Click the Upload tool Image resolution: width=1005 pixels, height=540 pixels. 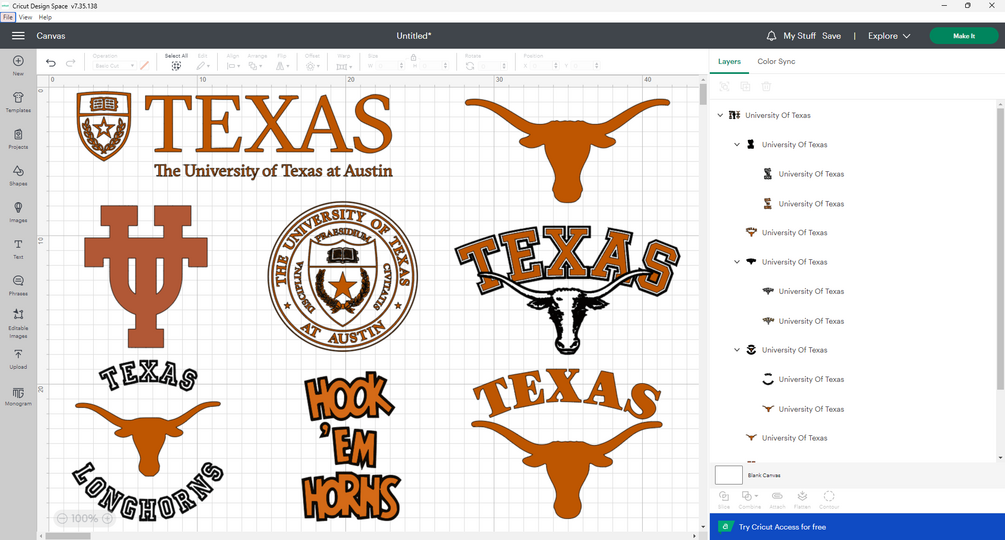(18, 359)
